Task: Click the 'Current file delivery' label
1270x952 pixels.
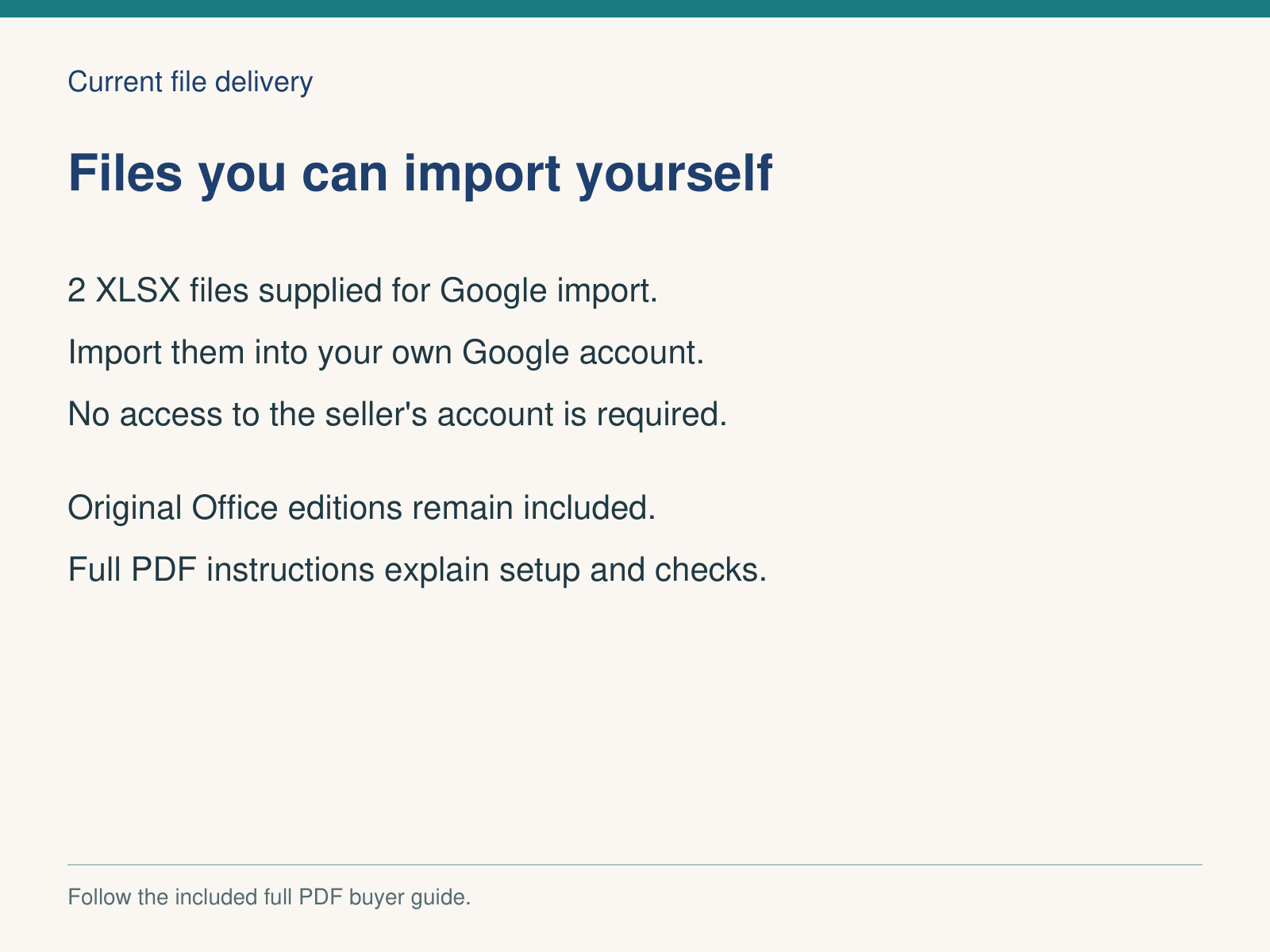Action: click(x=190, y=82)
